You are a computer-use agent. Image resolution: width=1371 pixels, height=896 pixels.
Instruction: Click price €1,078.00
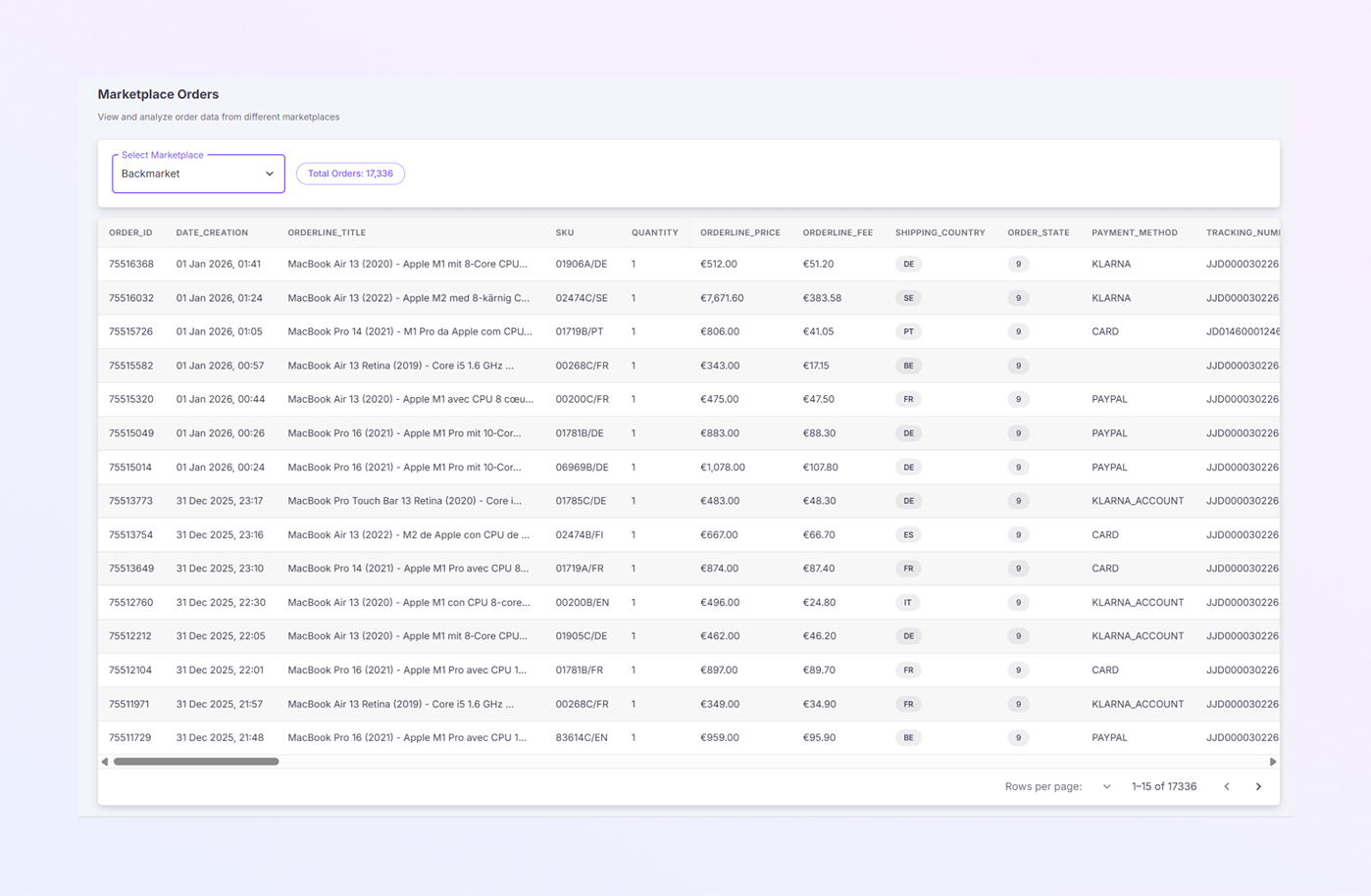723,468
